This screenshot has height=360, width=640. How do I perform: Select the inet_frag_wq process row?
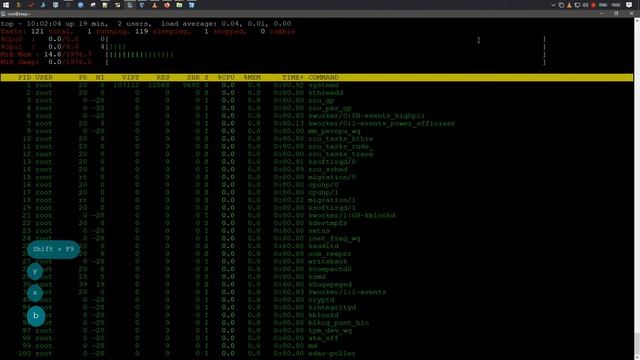coord(317,238)
